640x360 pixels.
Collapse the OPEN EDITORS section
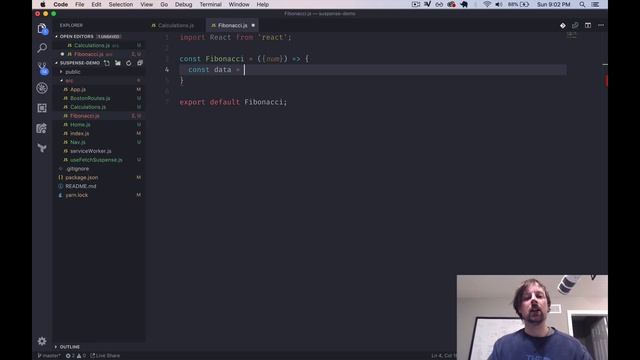(x=76, y=36)
